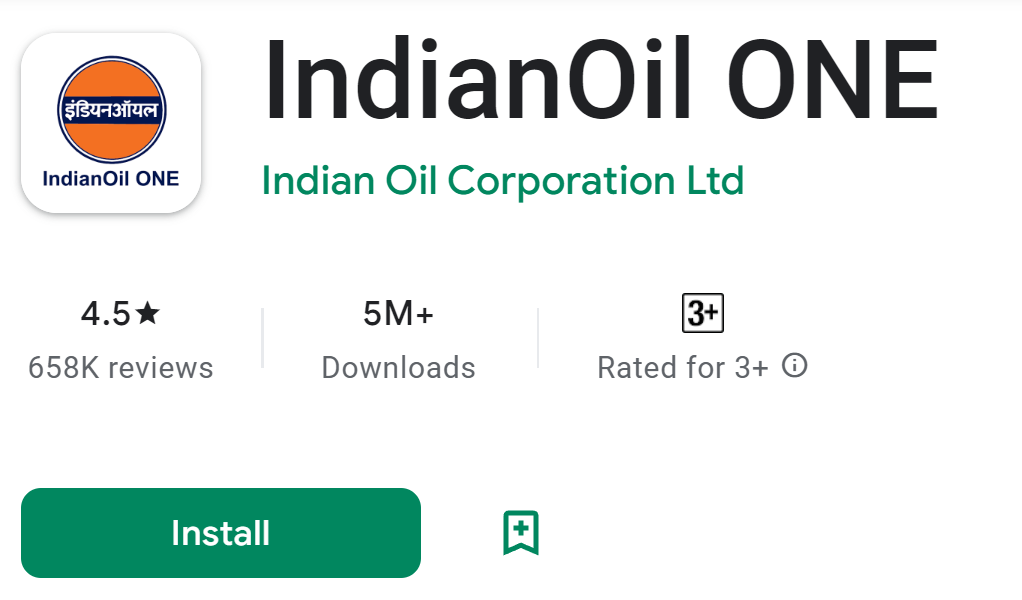Click the word Ltd in developer name

coord(714,182)
